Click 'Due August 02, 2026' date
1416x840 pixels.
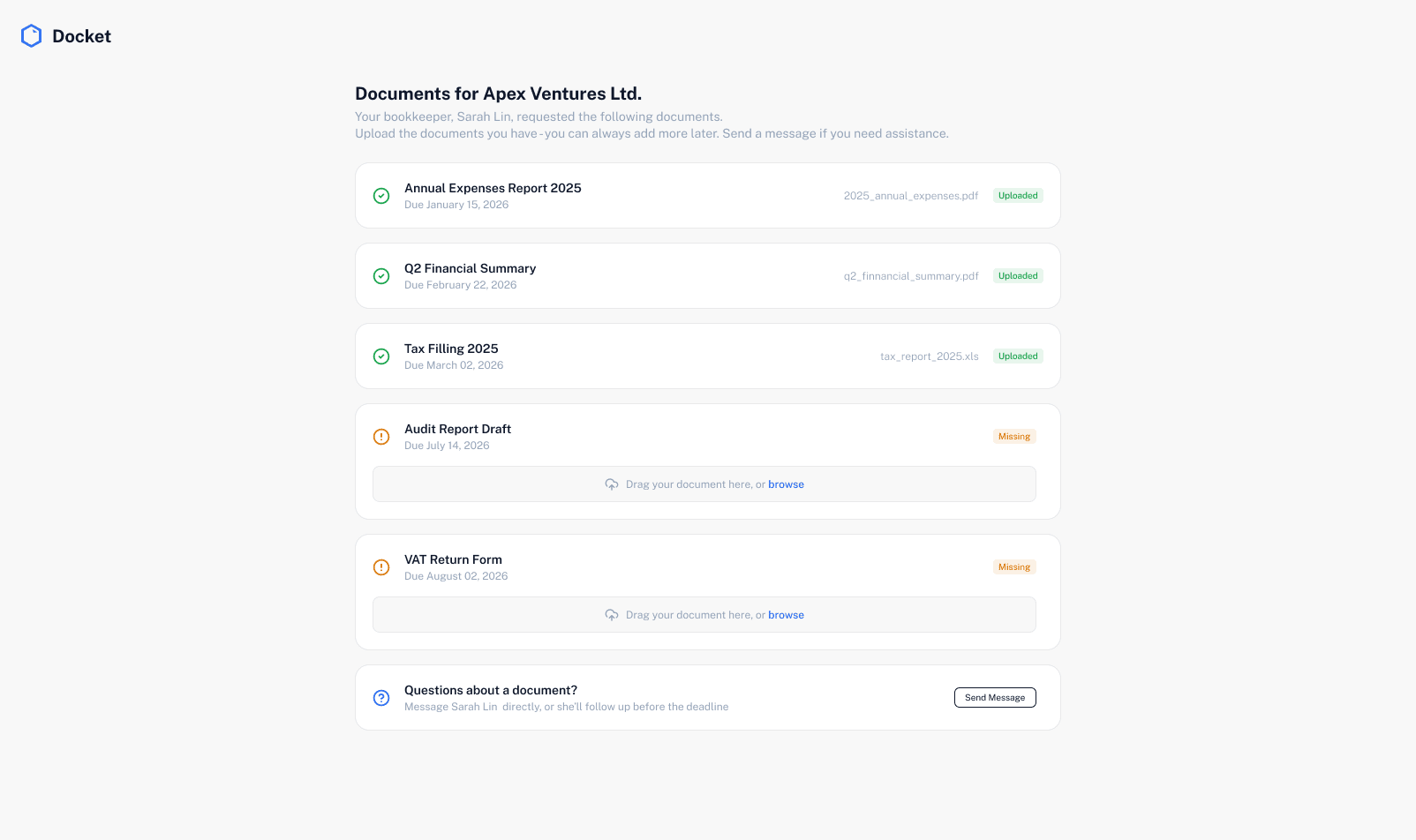tap(456, 576)
